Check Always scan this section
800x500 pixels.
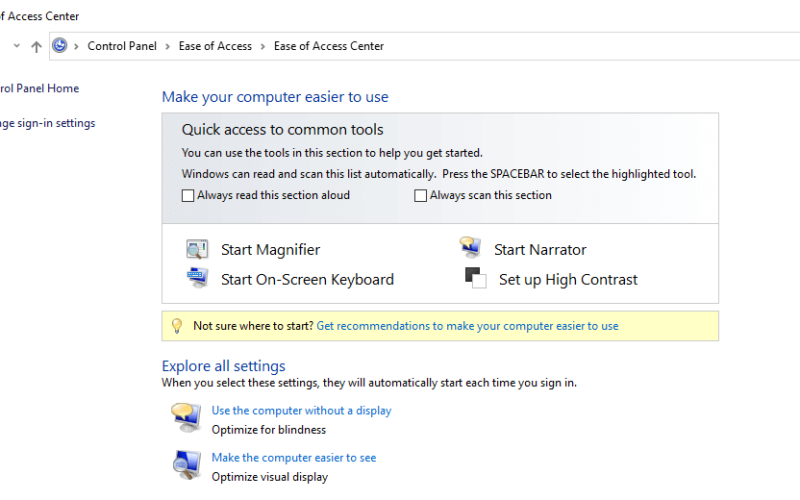point(420,195)
